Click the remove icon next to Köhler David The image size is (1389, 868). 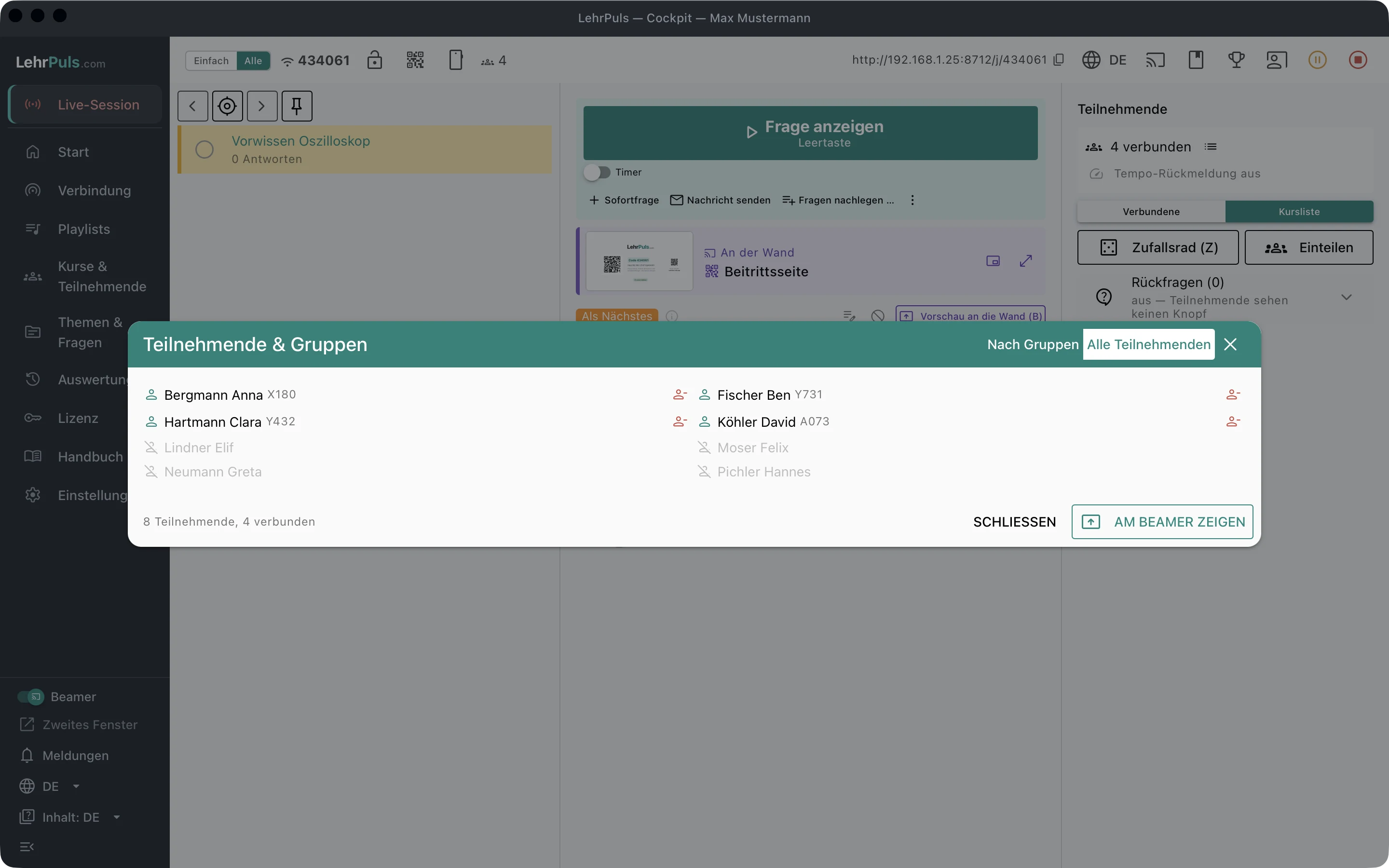pos(1233,421)
